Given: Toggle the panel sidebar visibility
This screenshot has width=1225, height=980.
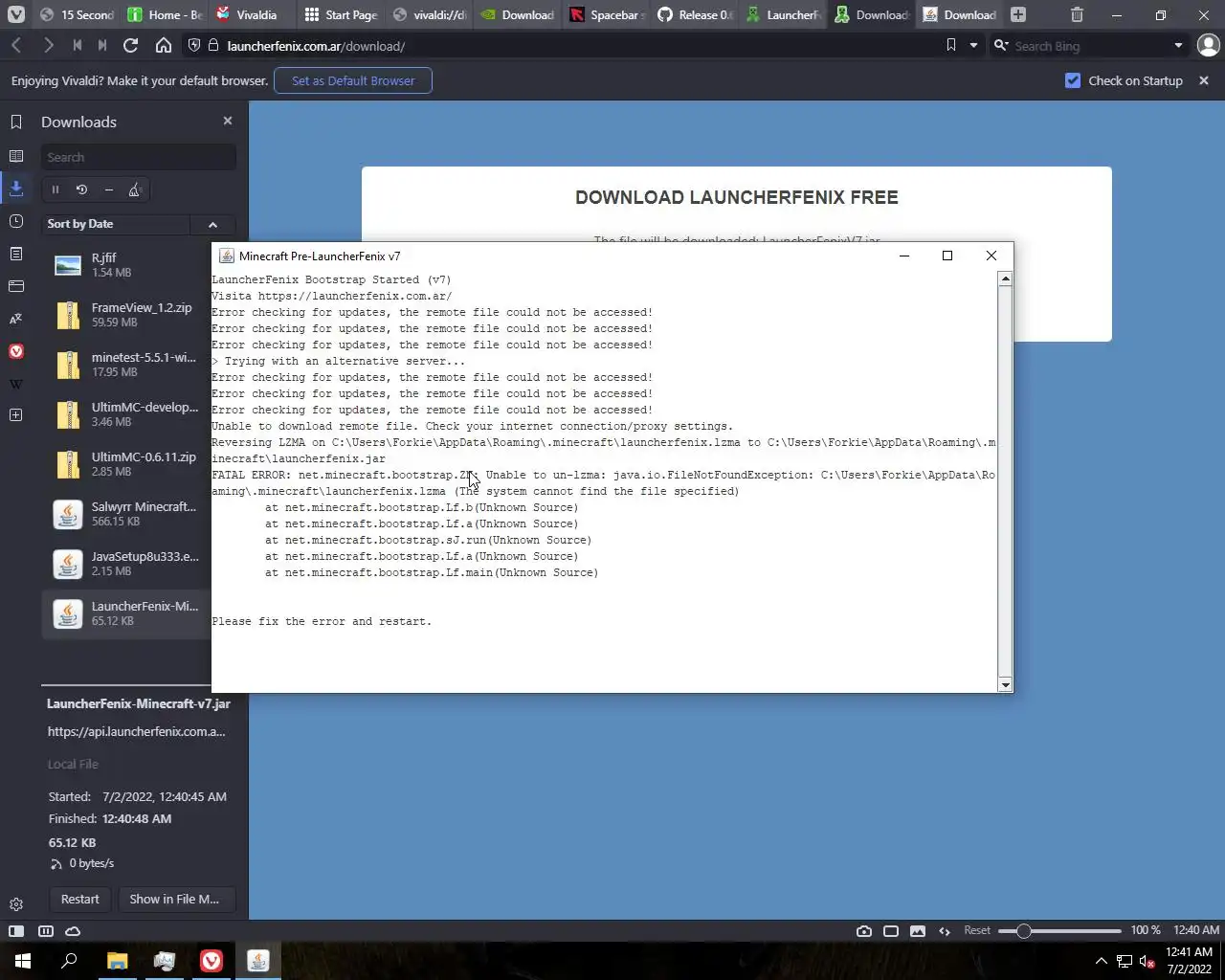Looking at the screenshot, I should pyautogui.click(x=16, y=930).
